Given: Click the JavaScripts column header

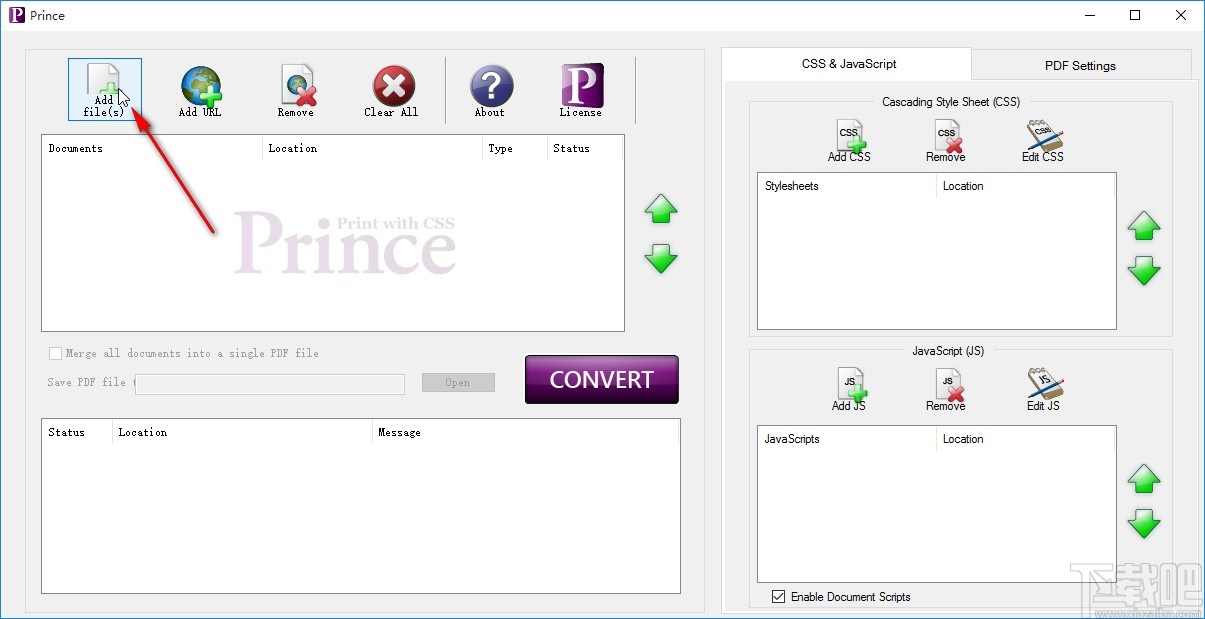Looking at the screenshot, I should pos(847,439).
